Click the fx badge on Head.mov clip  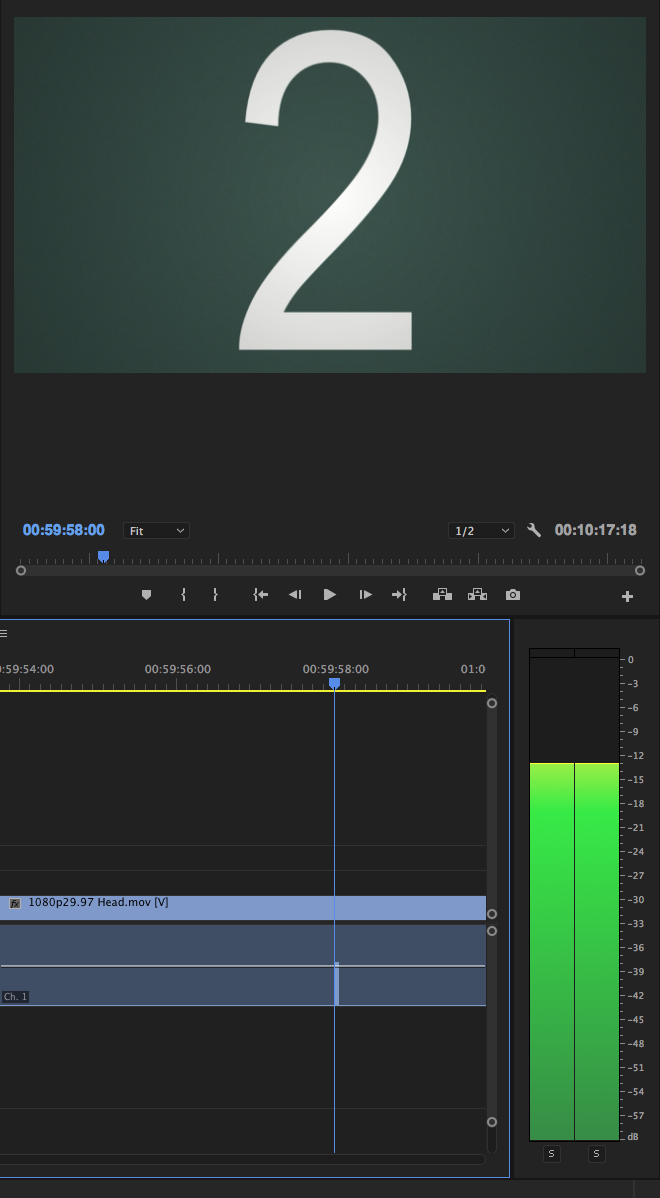coord(15,904)
